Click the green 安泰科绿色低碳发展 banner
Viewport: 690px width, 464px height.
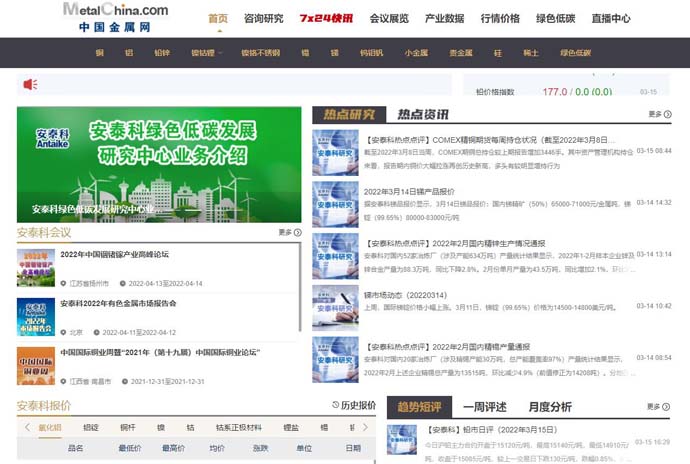[159, 165]
